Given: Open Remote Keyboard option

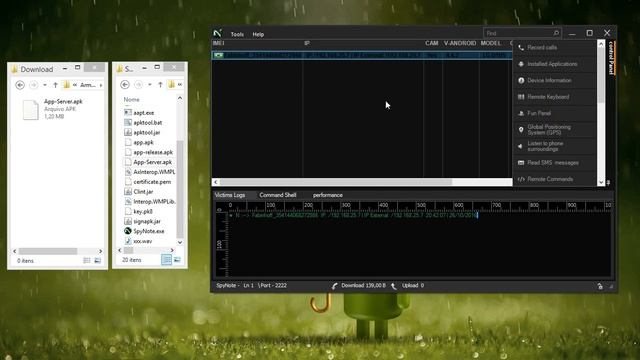Looking at the screenshot, I should click(548, 97).
